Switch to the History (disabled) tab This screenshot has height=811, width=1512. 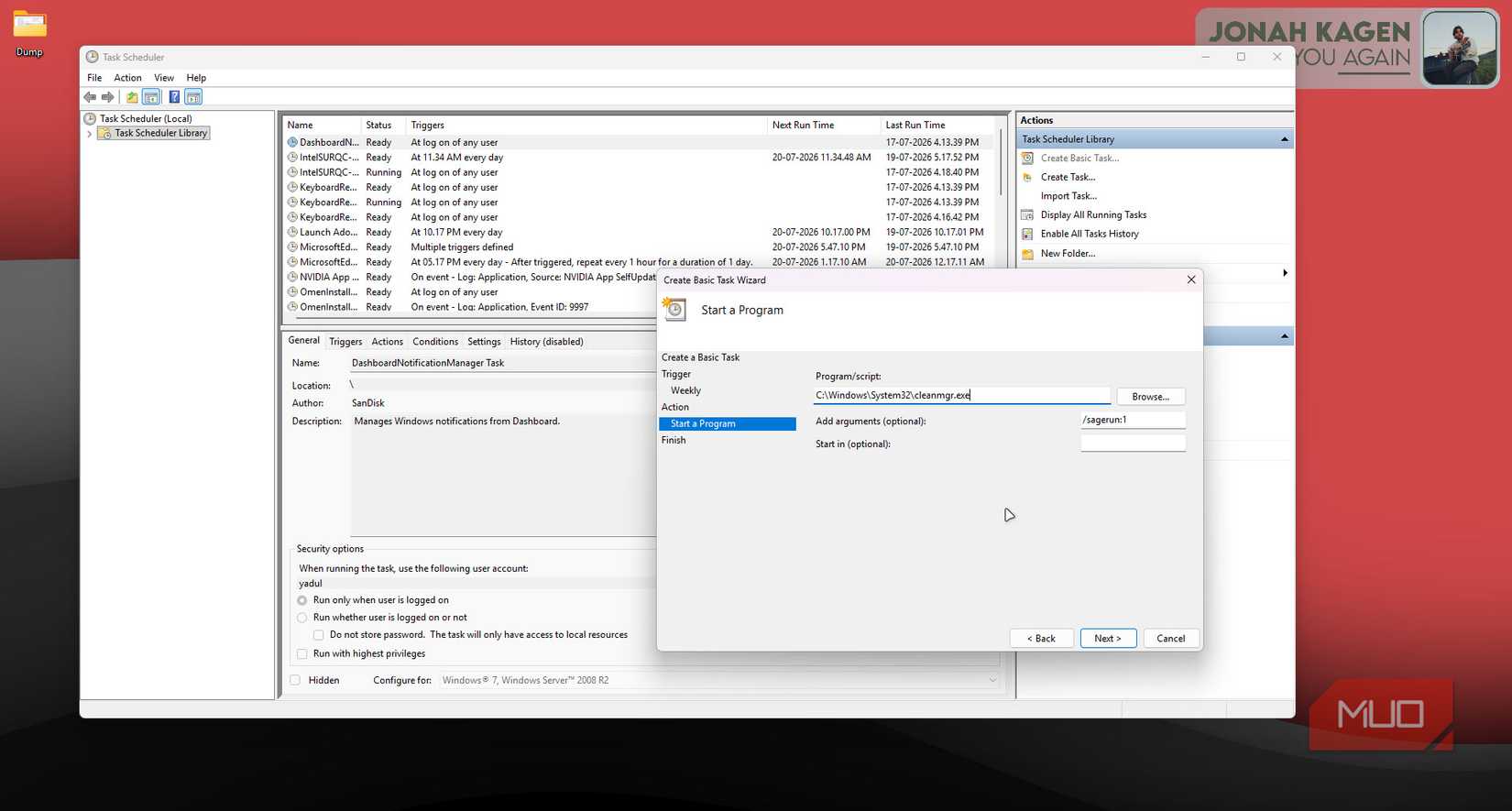[546, 342]
